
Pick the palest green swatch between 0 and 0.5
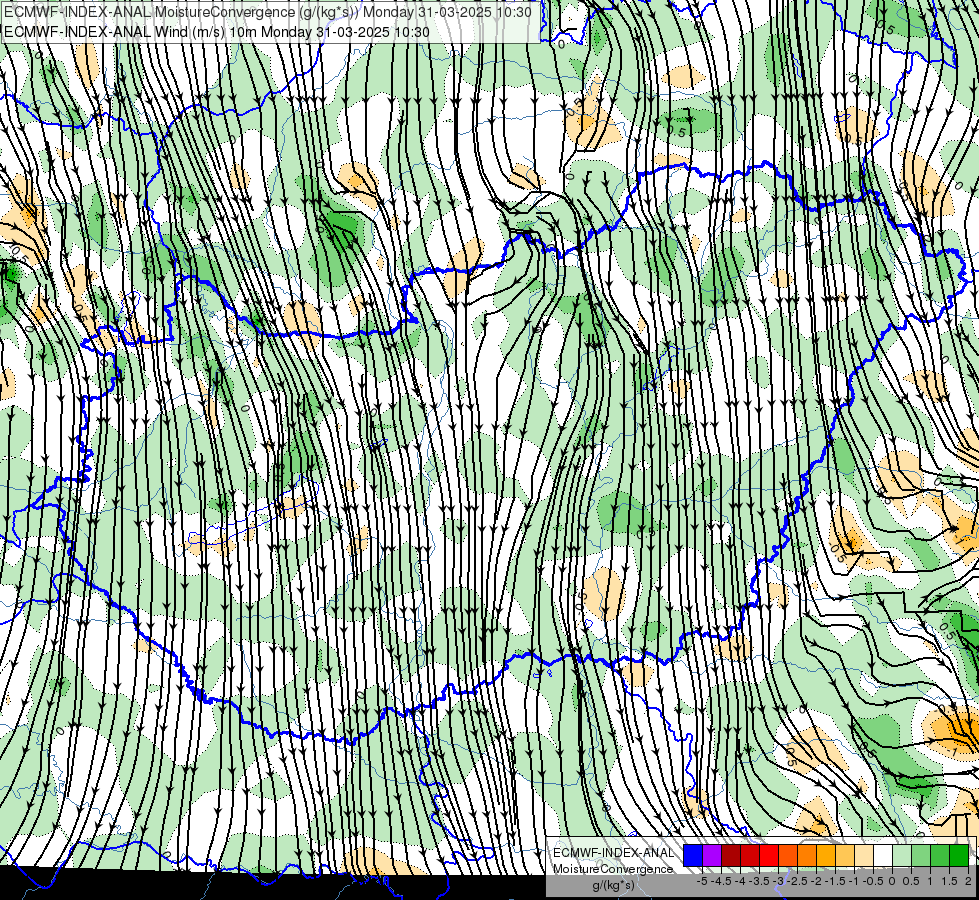pyautogui.click(x=902, y=855)
